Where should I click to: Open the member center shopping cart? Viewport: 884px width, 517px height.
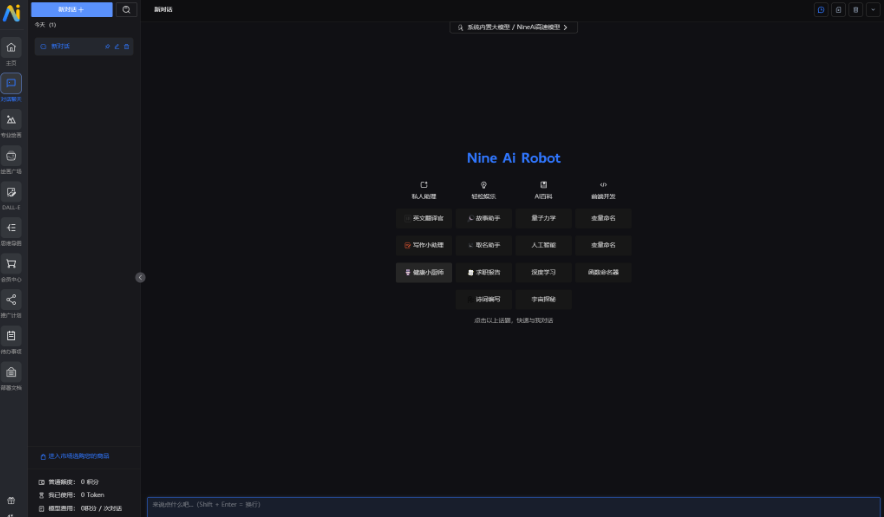tap(11, 264)
